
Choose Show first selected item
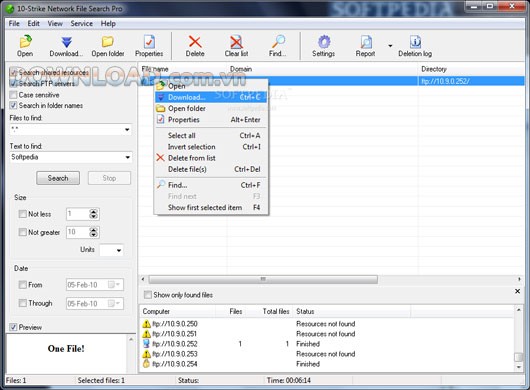211,208
